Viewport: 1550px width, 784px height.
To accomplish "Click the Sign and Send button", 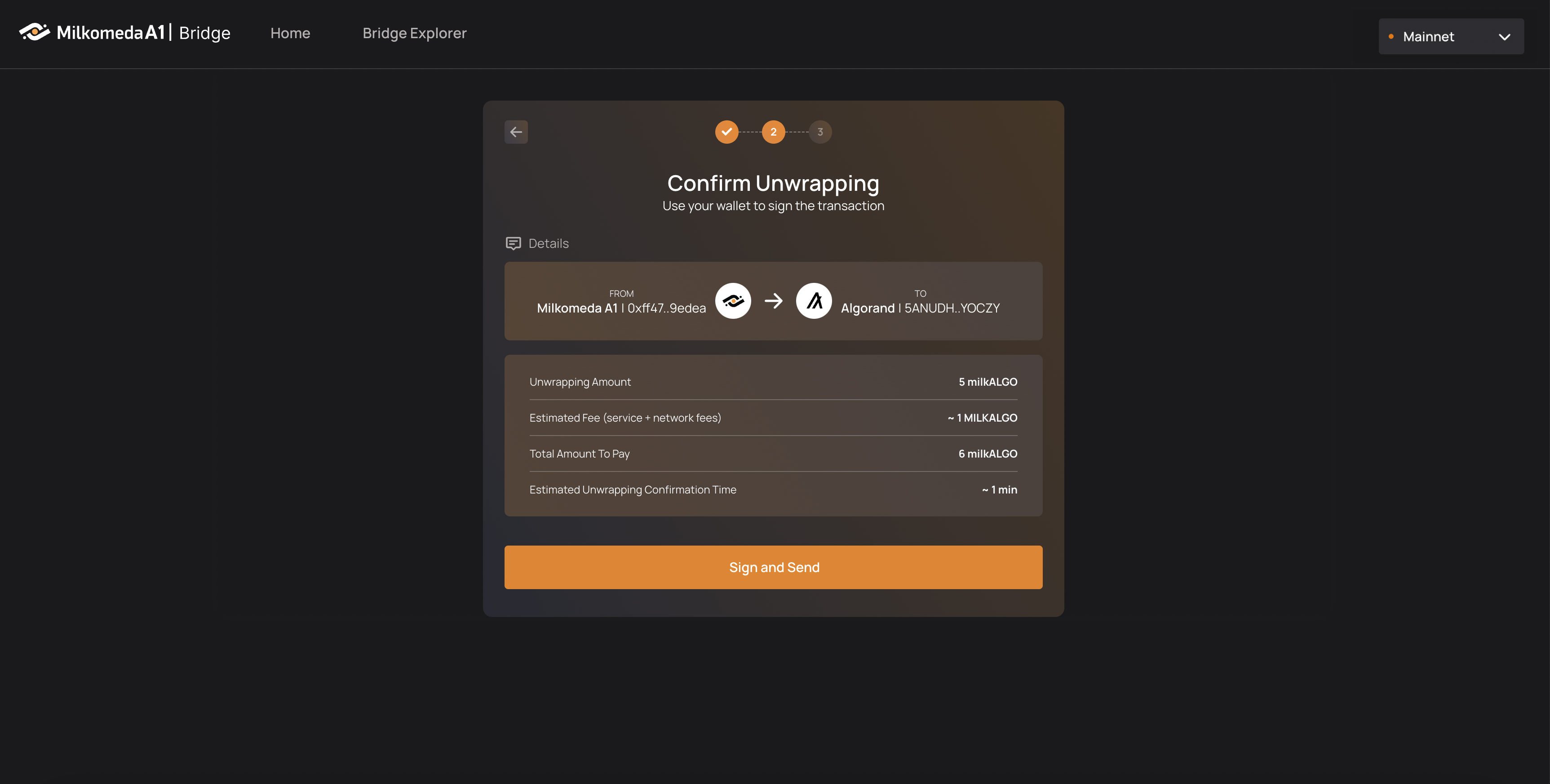I will tap(773, 567).
